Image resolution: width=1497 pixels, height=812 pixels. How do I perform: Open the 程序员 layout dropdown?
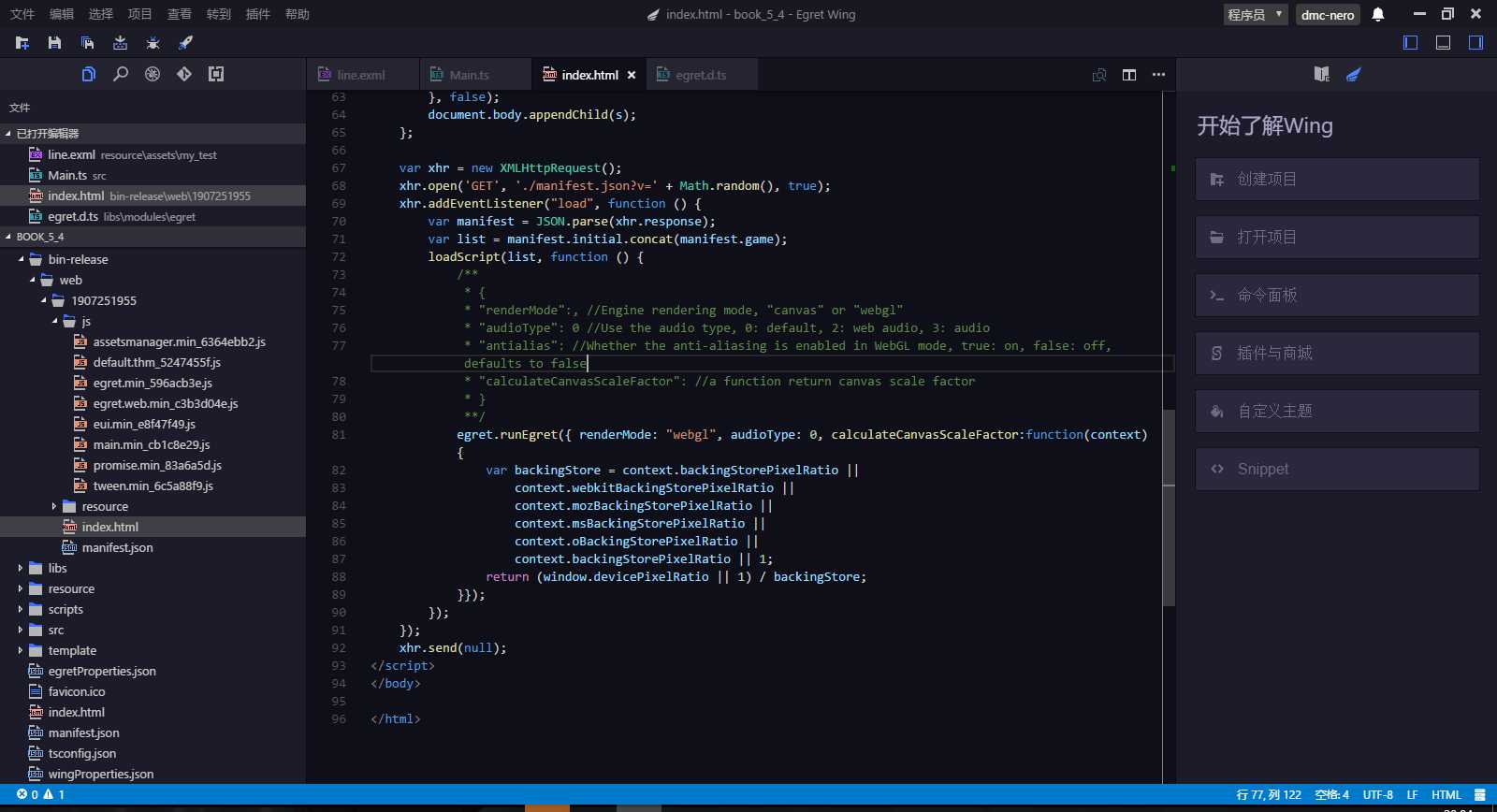[1256, 14]
